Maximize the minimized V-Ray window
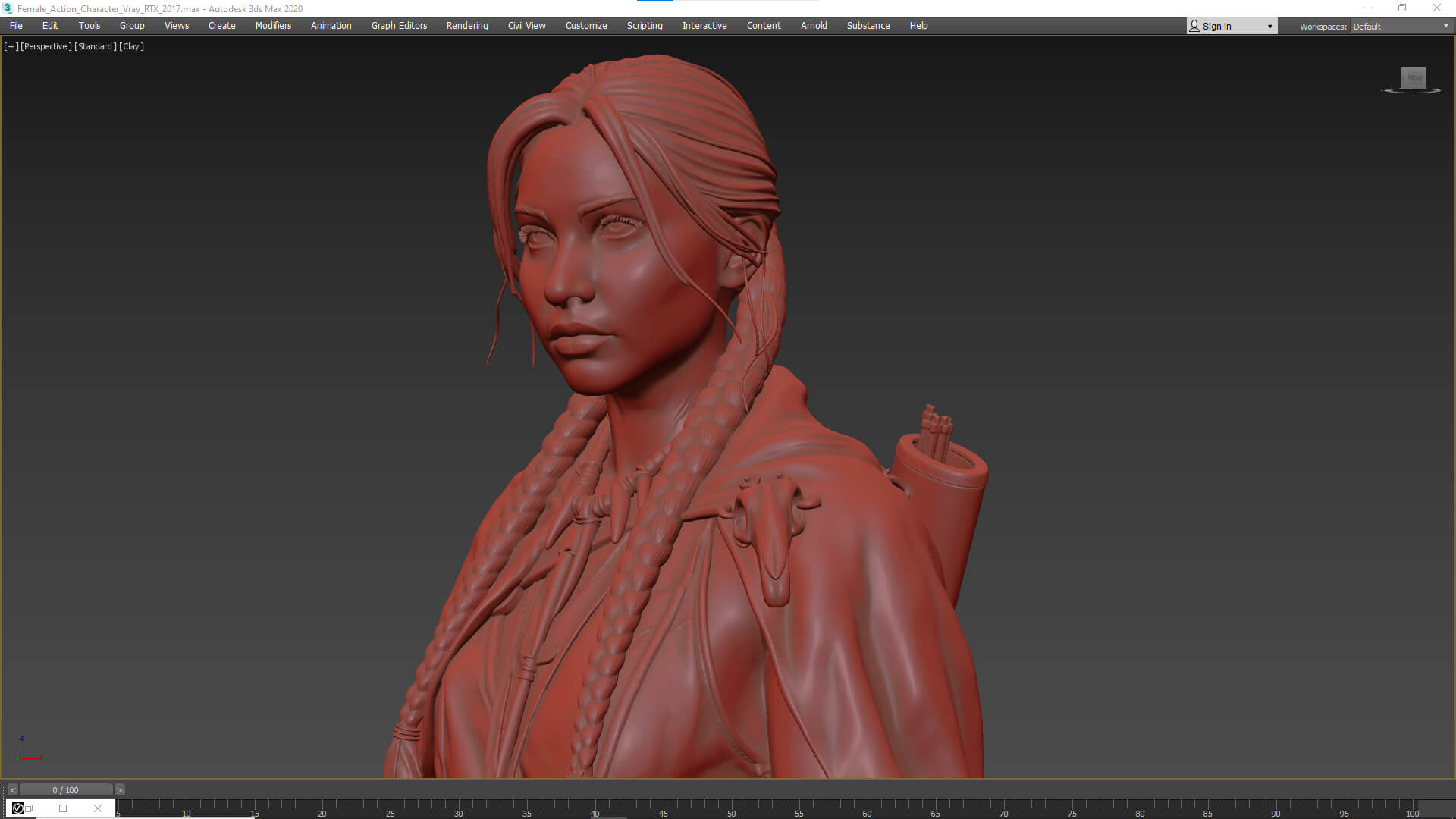 pyautogui.click(x=63, y=808)
